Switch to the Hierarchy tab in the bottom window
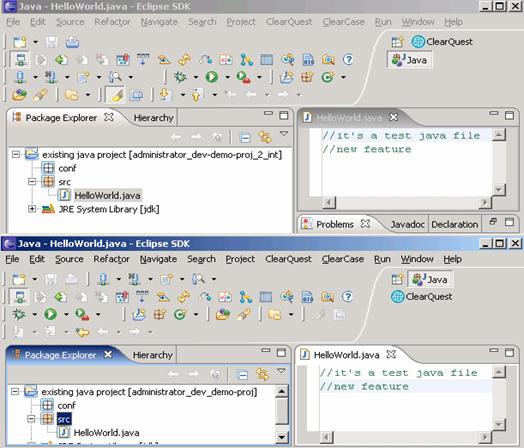 [x=153, y=355]
